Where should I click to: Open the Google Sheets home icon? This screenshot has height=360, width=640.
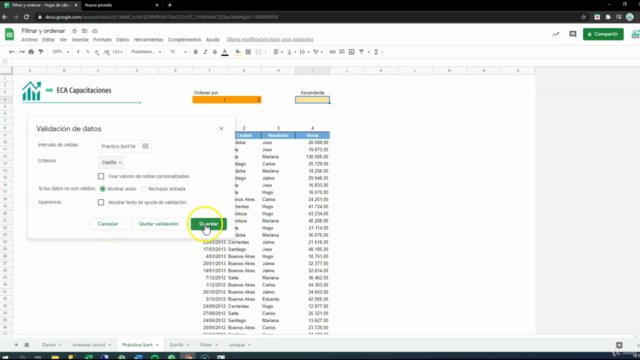tap(9, 34)
